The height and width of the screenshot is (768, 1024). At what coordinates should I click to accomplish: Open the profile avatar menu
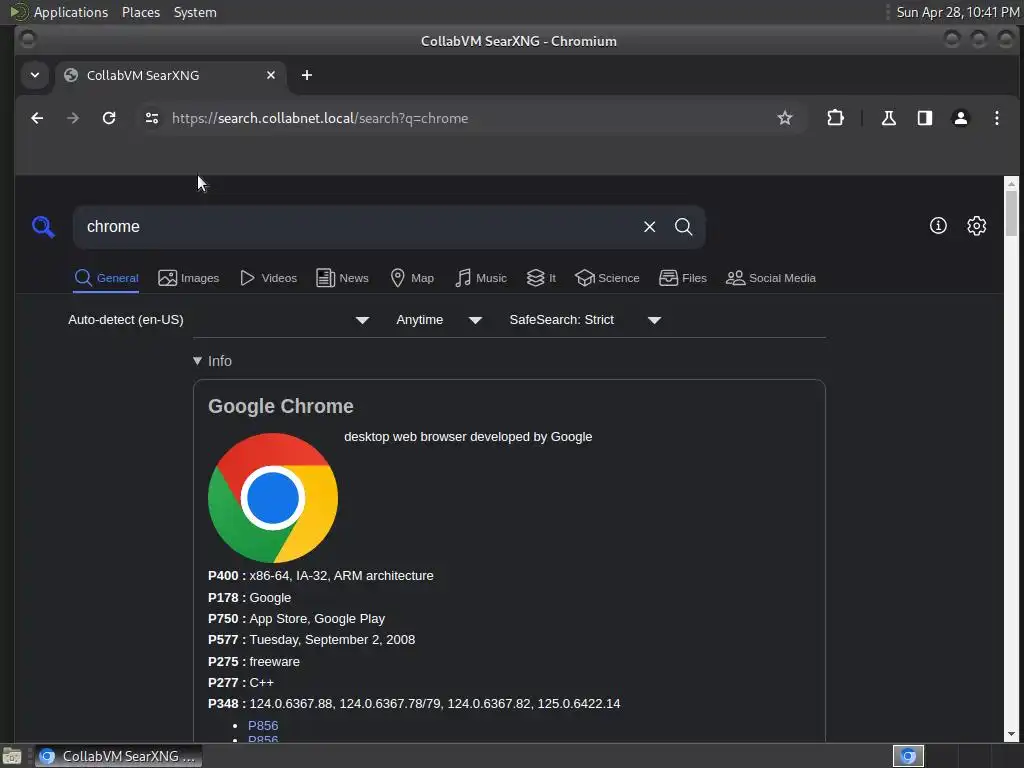(960, 118)
